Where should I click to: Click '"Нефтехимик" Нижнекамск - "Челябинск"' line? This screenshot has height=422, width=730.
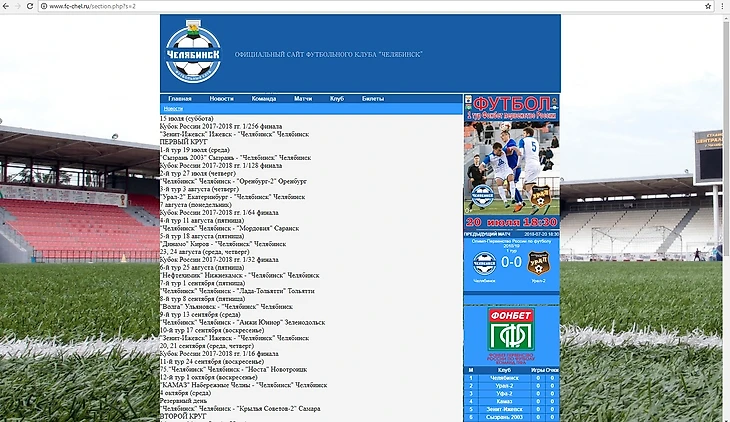[x=240, y=275]
